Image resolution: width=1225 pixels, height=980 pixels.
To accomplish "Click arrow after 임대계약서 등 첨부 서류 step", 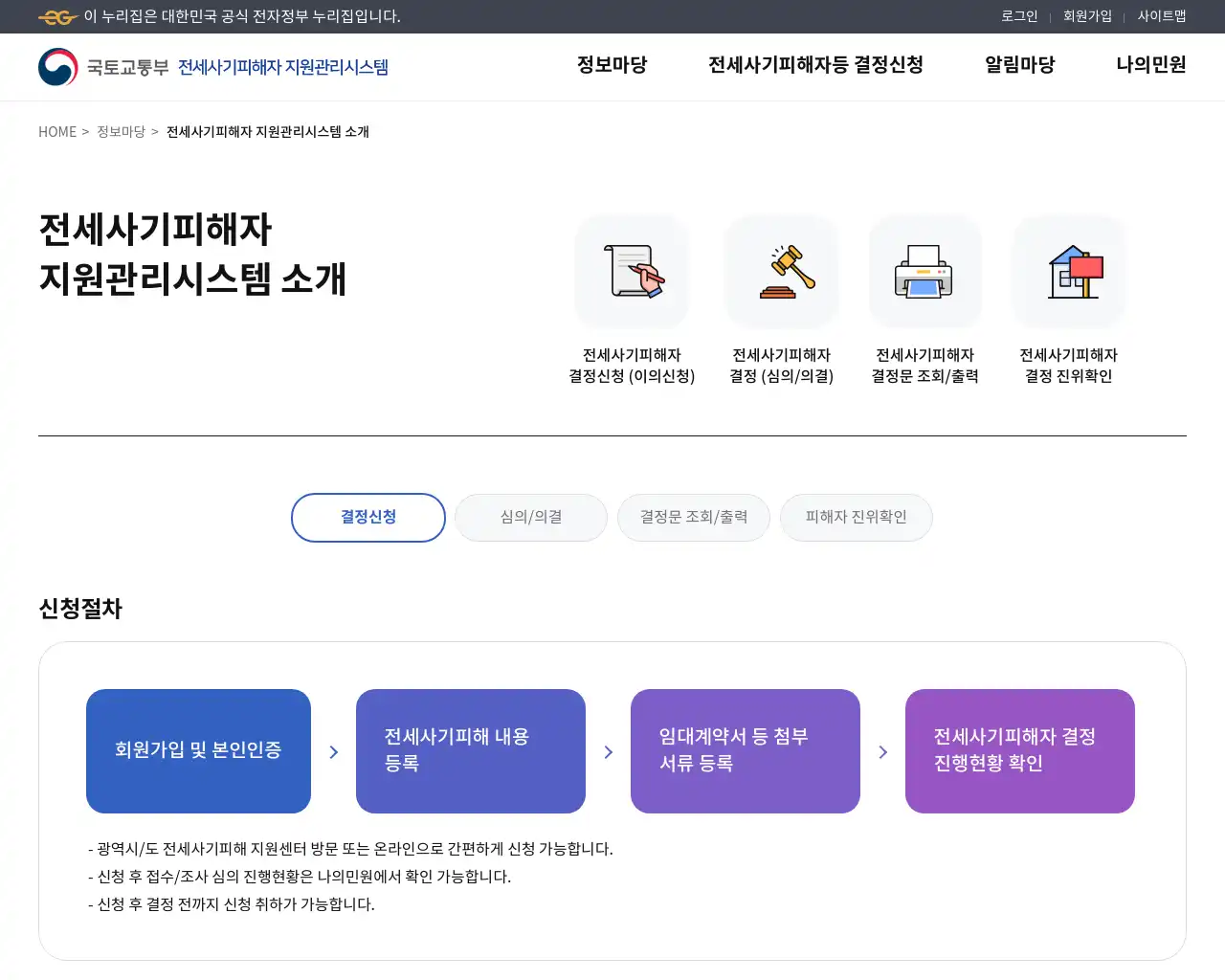I will click(883, 752).
